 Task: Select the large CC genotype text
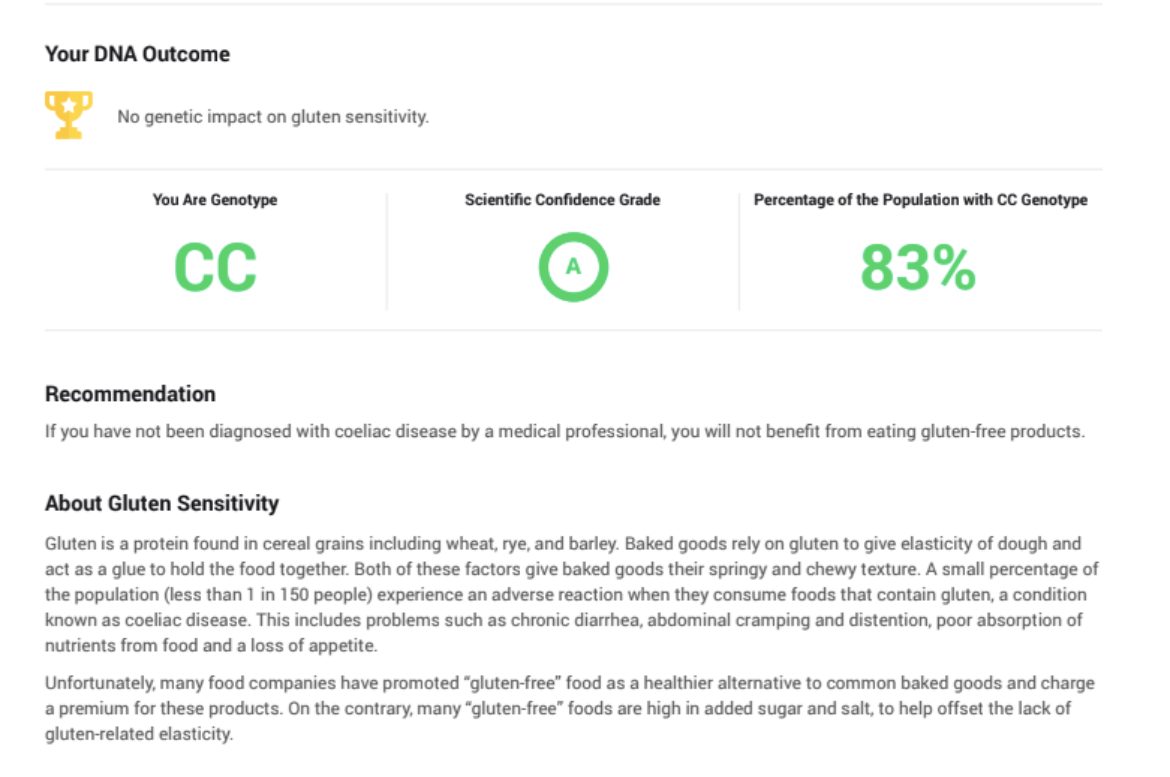(216, 267)
